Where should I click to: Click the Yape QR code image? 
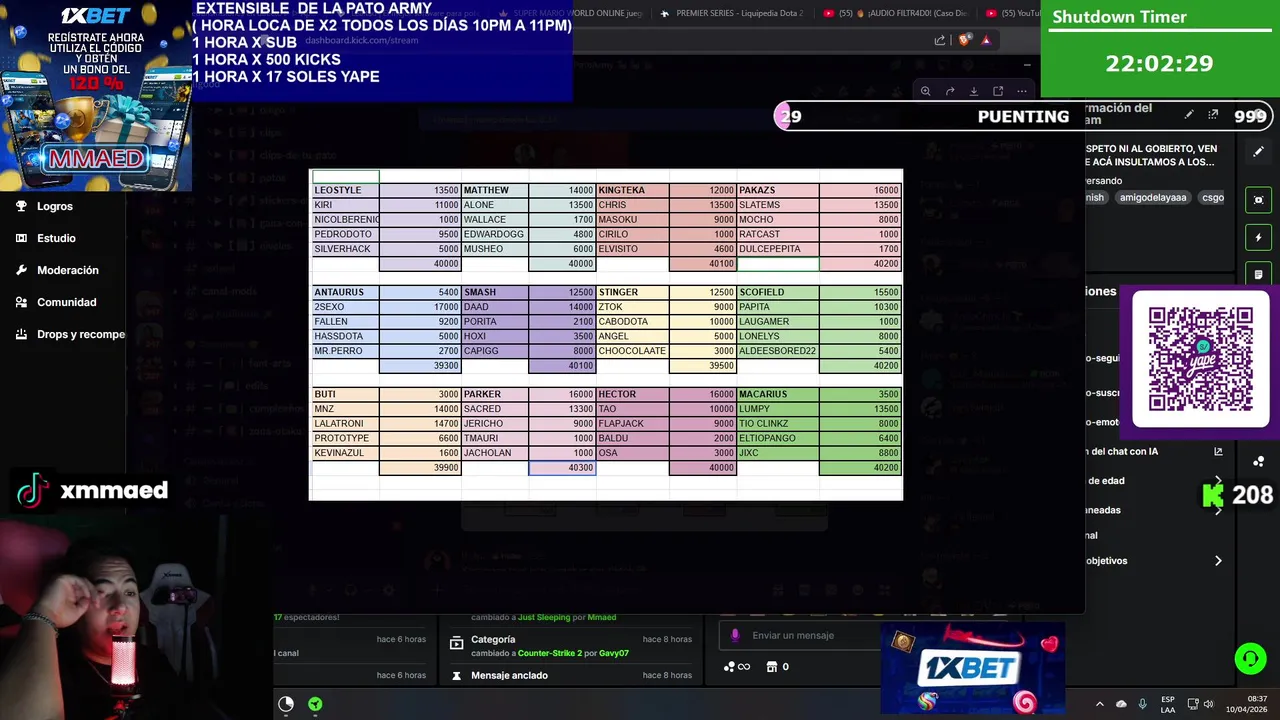click(1200, 358)
